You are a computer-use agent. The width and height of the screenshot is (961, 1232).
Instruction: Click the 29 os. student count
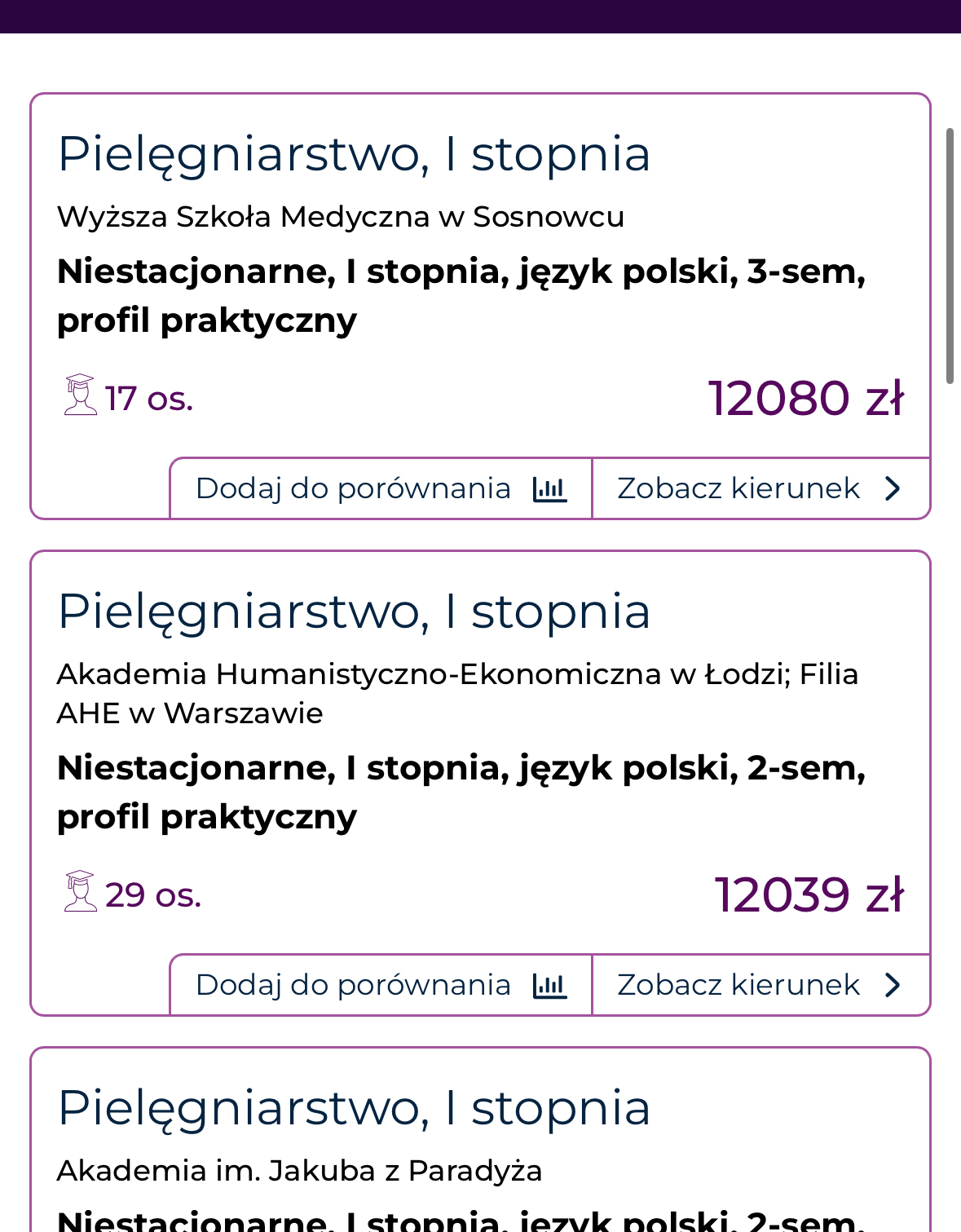coord(152,895)
